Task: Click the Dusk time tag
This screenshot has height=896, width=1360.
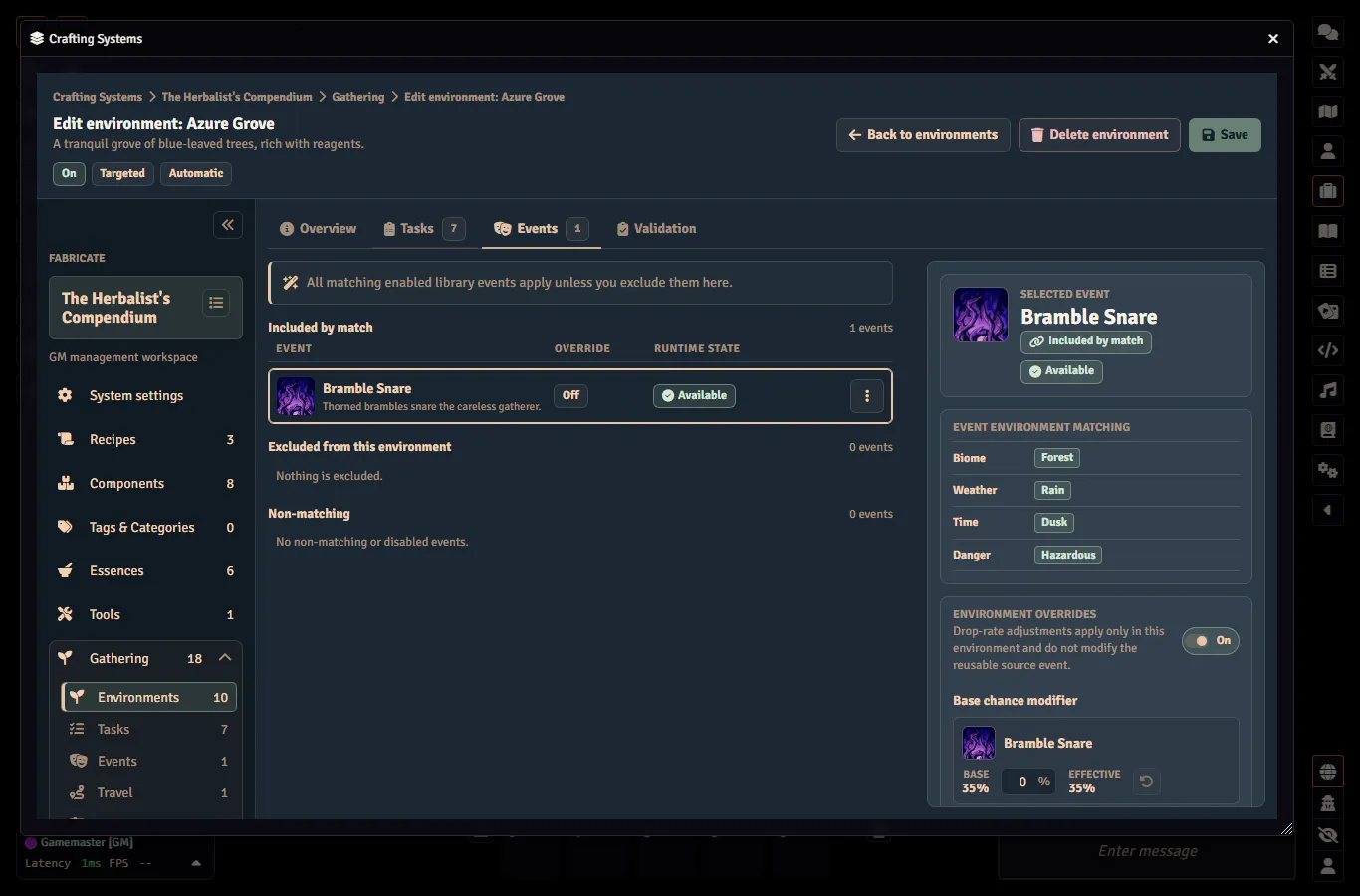Action: (1054, 522)
